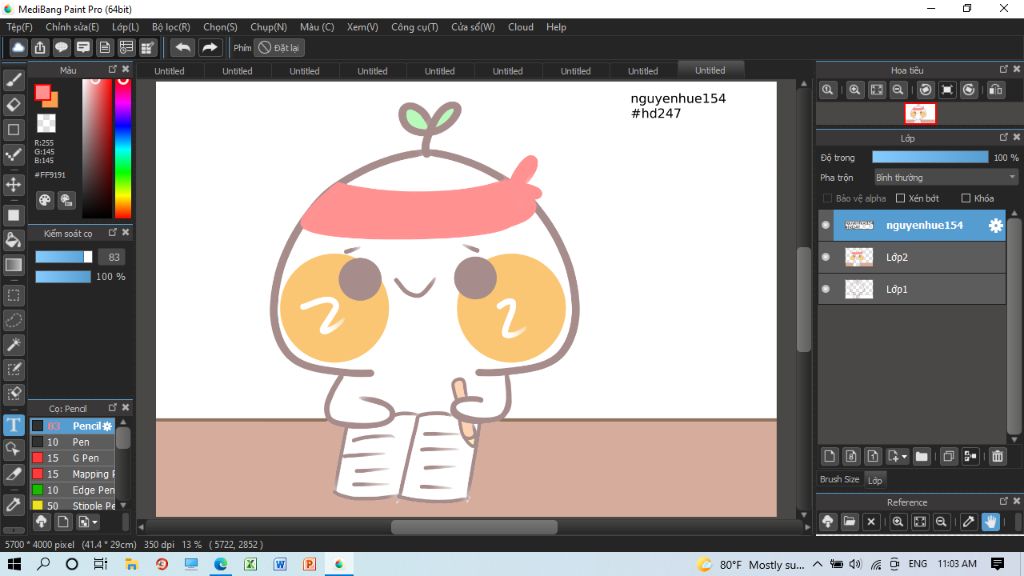Enable the Xén bớt checkbox
This screenshot has width=1024, height=576.
click(901, 198)
